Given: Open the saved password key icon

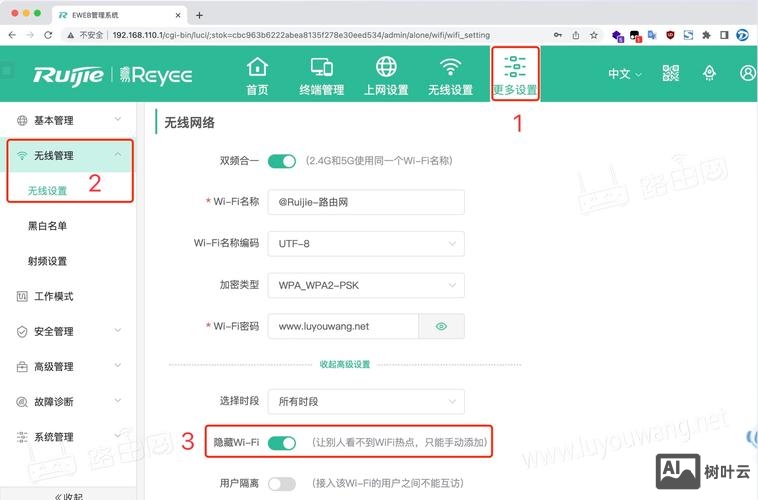Looking at the screenshot, I should (558, 35).
